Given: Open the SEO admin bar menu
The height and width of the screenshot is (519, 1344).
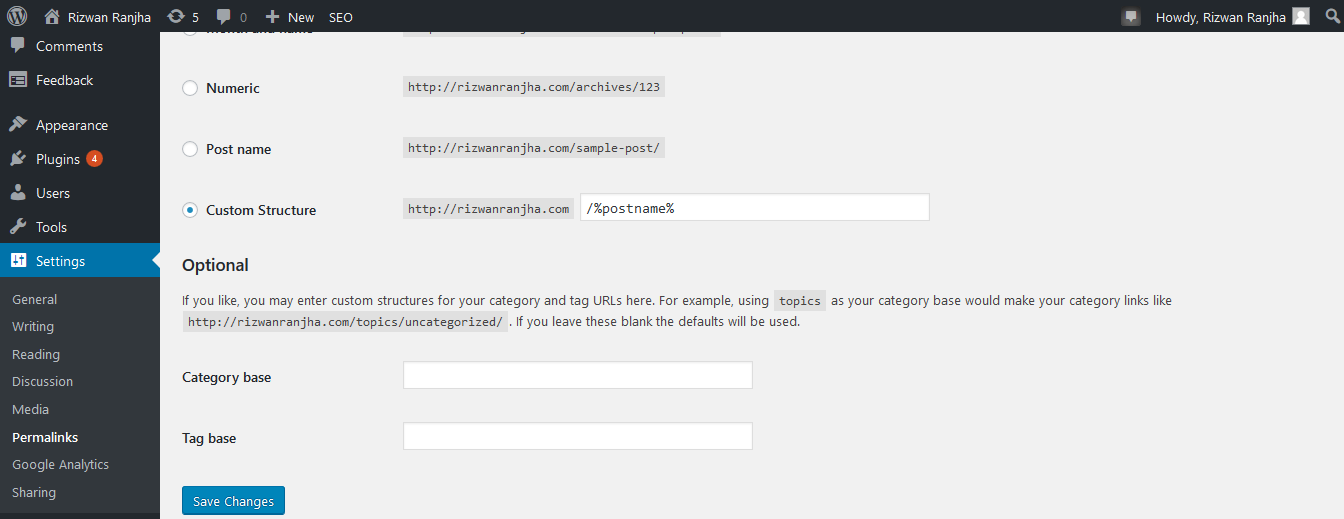Looking at the screenshot, I should (x=341, y=17).
